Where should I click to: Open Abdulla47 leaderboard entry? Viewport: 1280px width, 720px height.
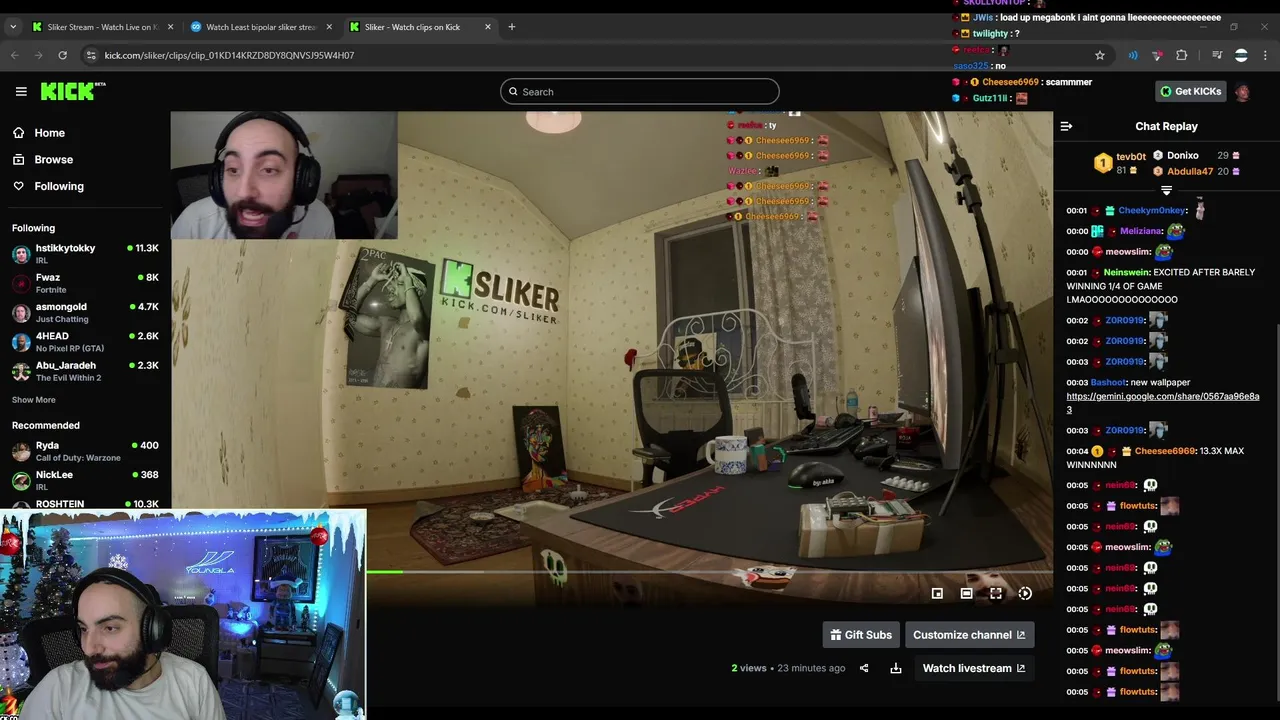[x=1196, y=171]
